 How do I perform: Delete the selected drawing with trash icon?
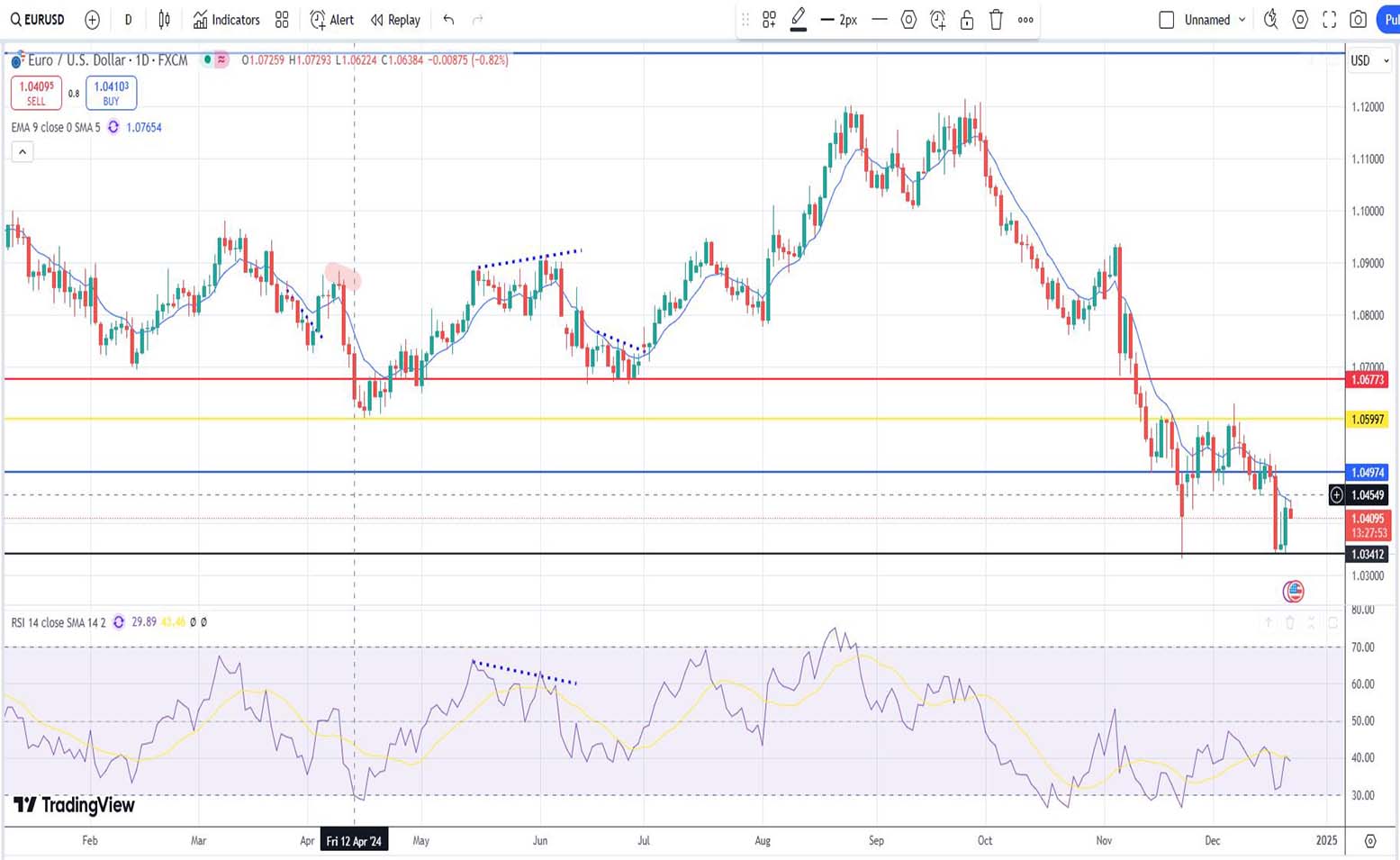tap(996, 20)
